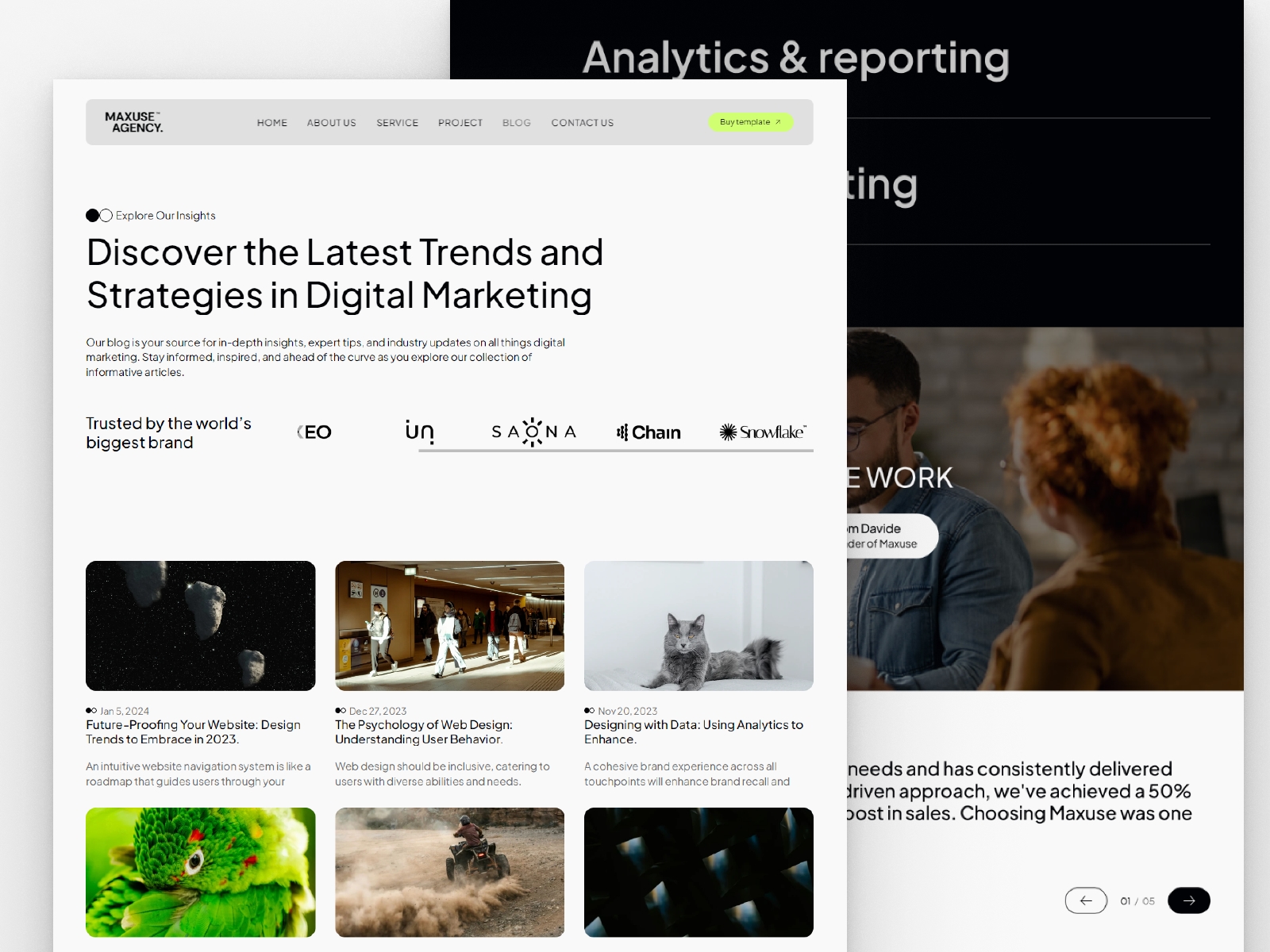Switch to the PROJECT section
The image size is (1270, 952).
pos(460,122)
